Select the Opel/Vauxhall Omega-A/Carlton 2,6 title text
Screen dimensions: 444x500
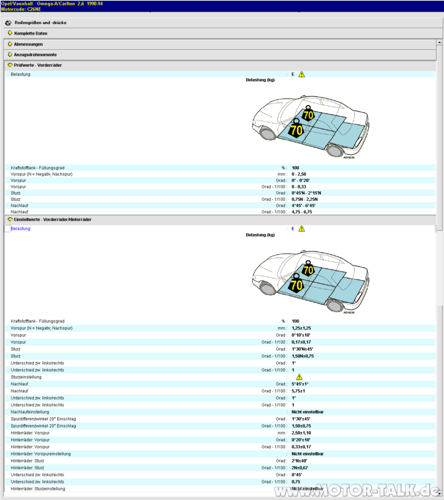tap(52, 4)
